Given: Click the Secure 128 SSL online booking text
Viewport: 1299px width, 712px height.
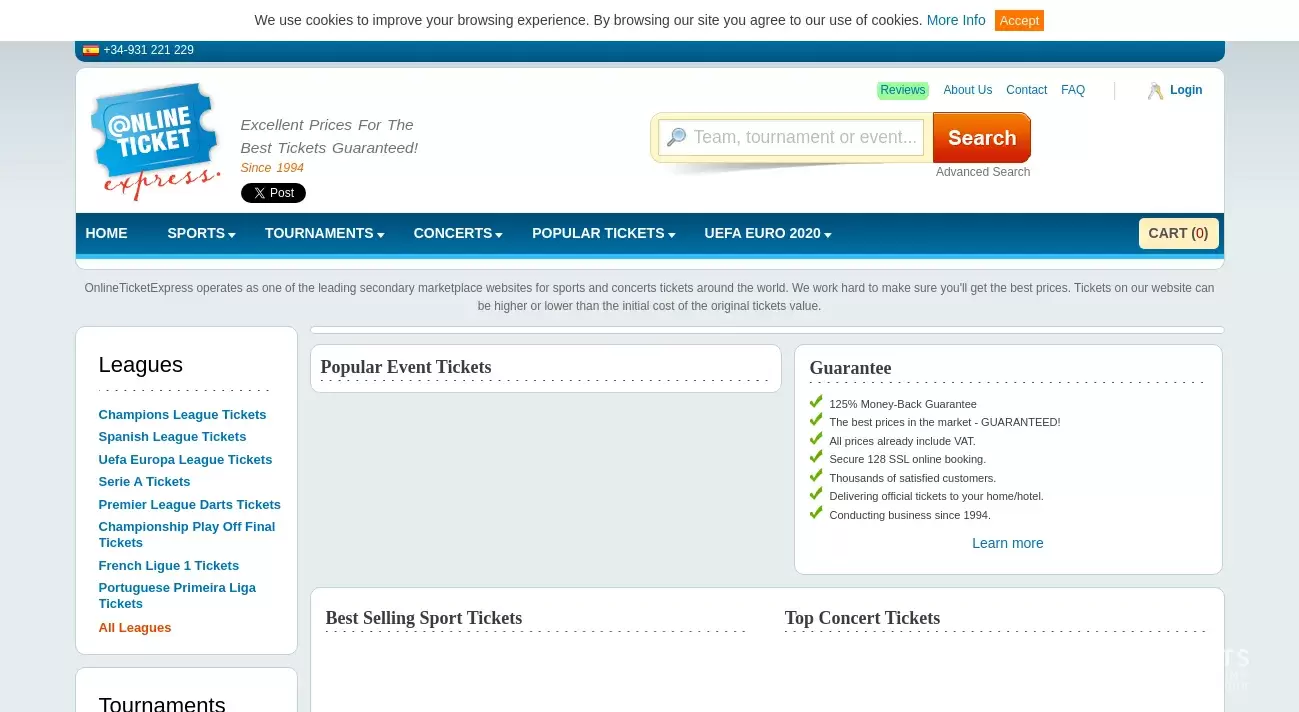Looking at the screenshot, I should click(908, 459).
